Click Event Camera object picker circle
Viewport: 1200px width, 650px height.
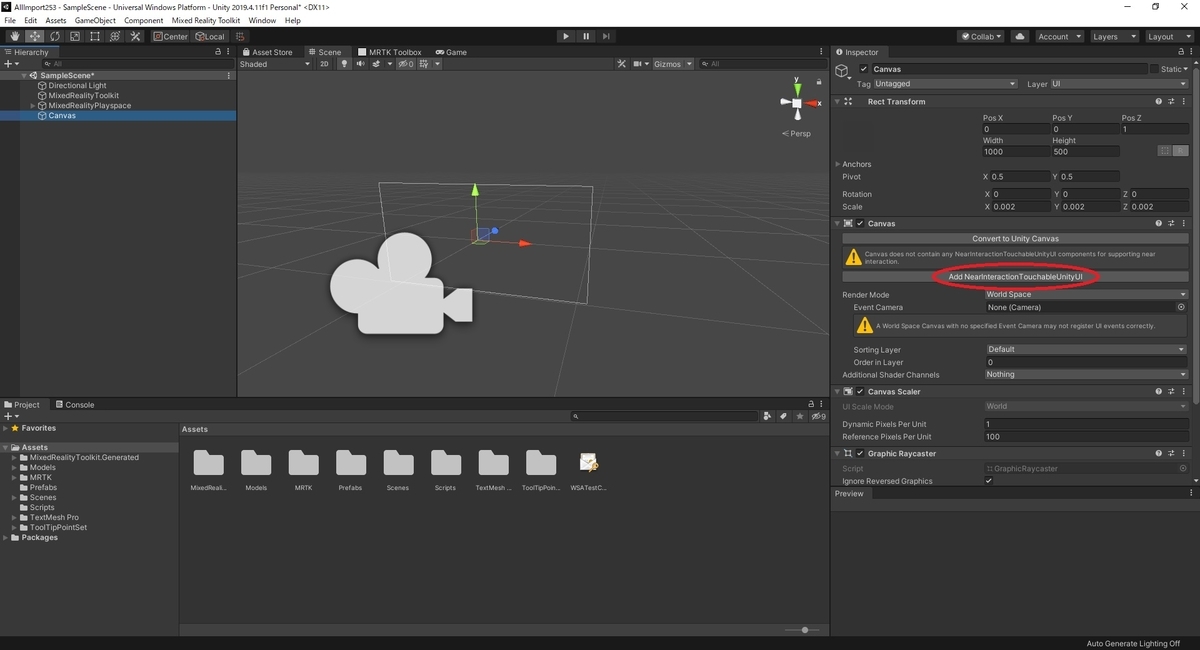click(1181, 307)
